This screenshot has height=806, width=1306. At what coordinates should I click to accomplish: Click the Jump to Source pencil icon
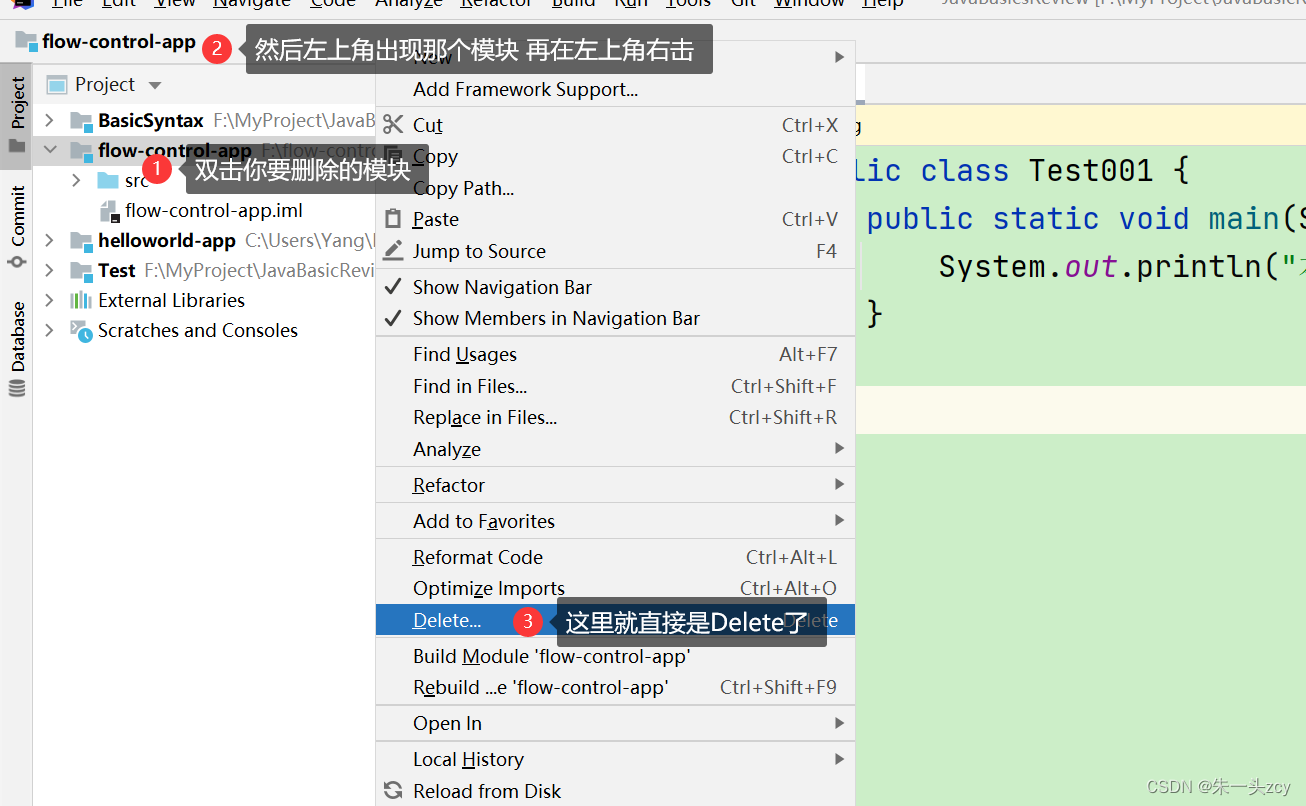click(393, 251)
